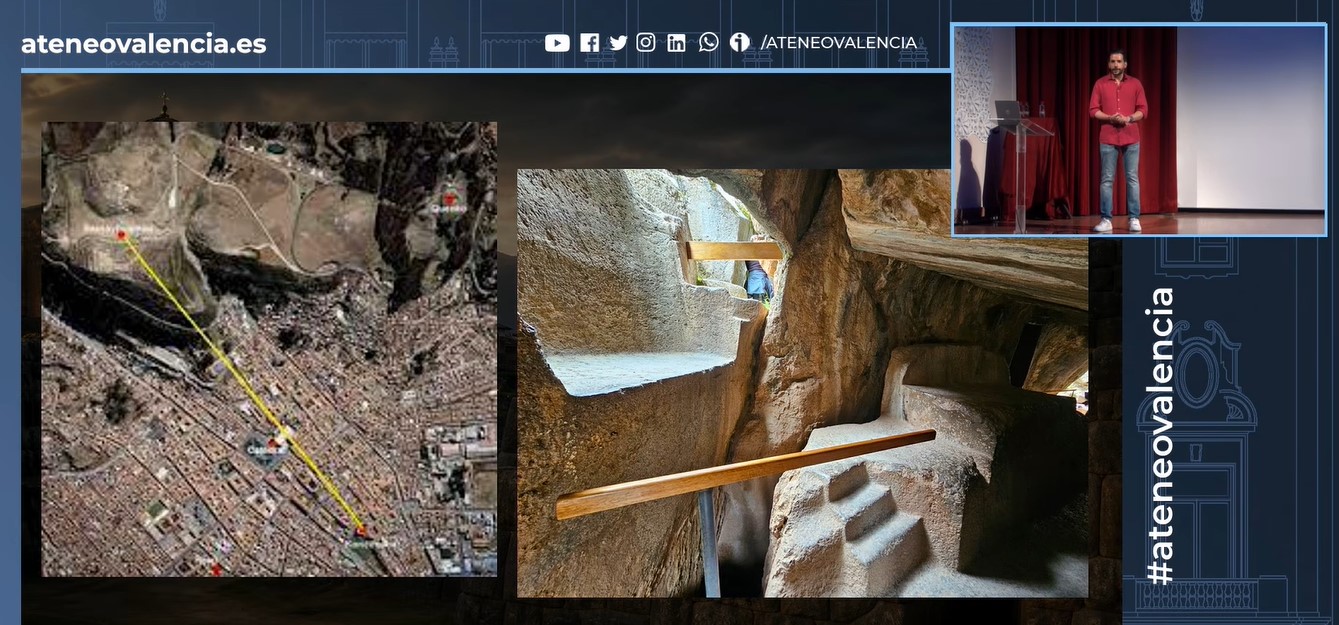Select the vertical #ateneovalencia hashtag
1339x625 pixels.
click(x=1160, y=436)
